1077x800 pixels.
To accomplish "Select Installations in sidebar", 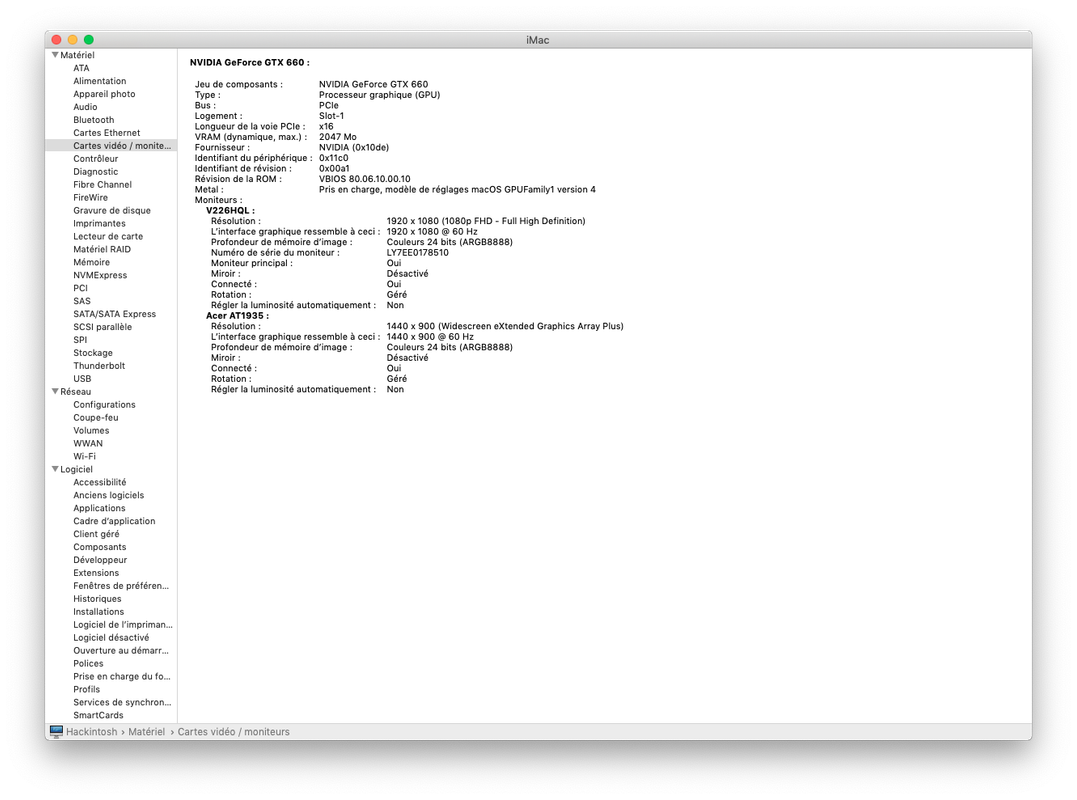I will pyautogui.click(x=99, y=613).
